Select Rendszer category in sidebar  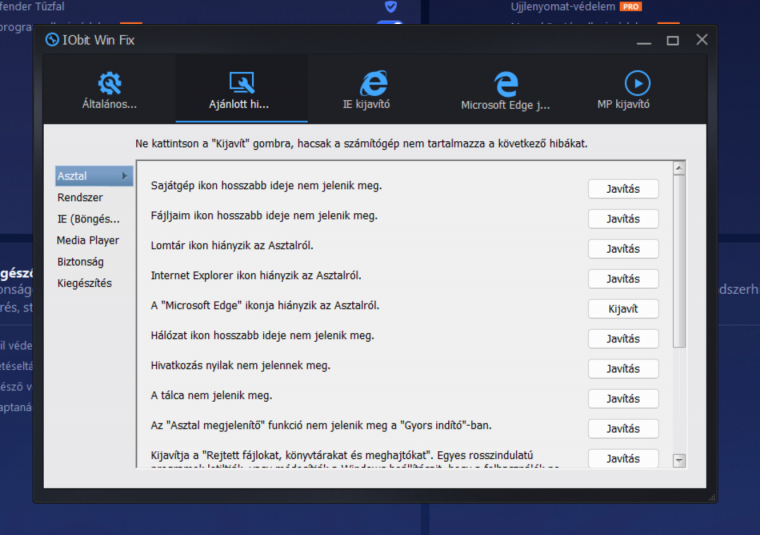point(80,197)
